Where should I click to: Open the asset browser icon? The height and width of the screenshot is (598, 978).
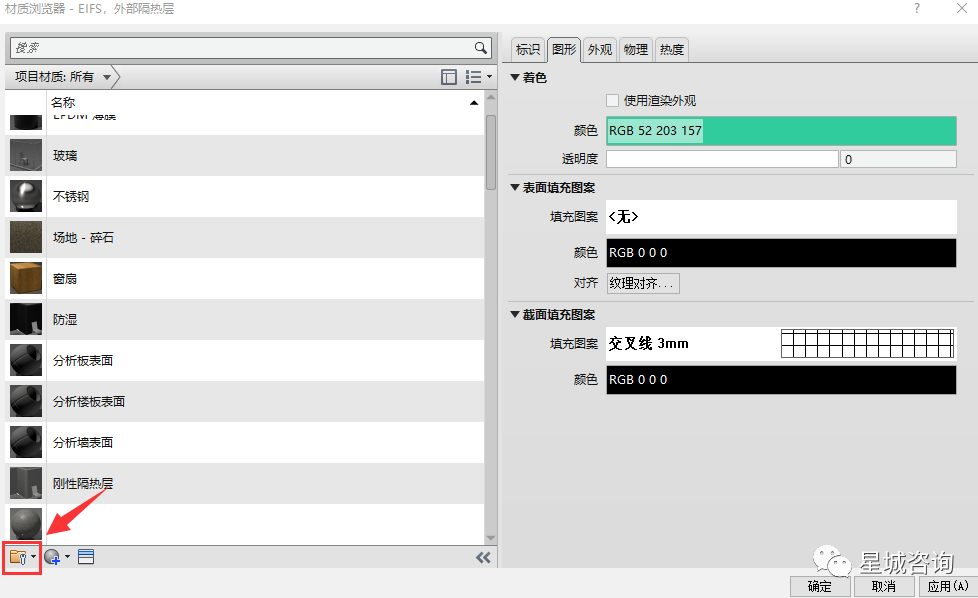86,557
